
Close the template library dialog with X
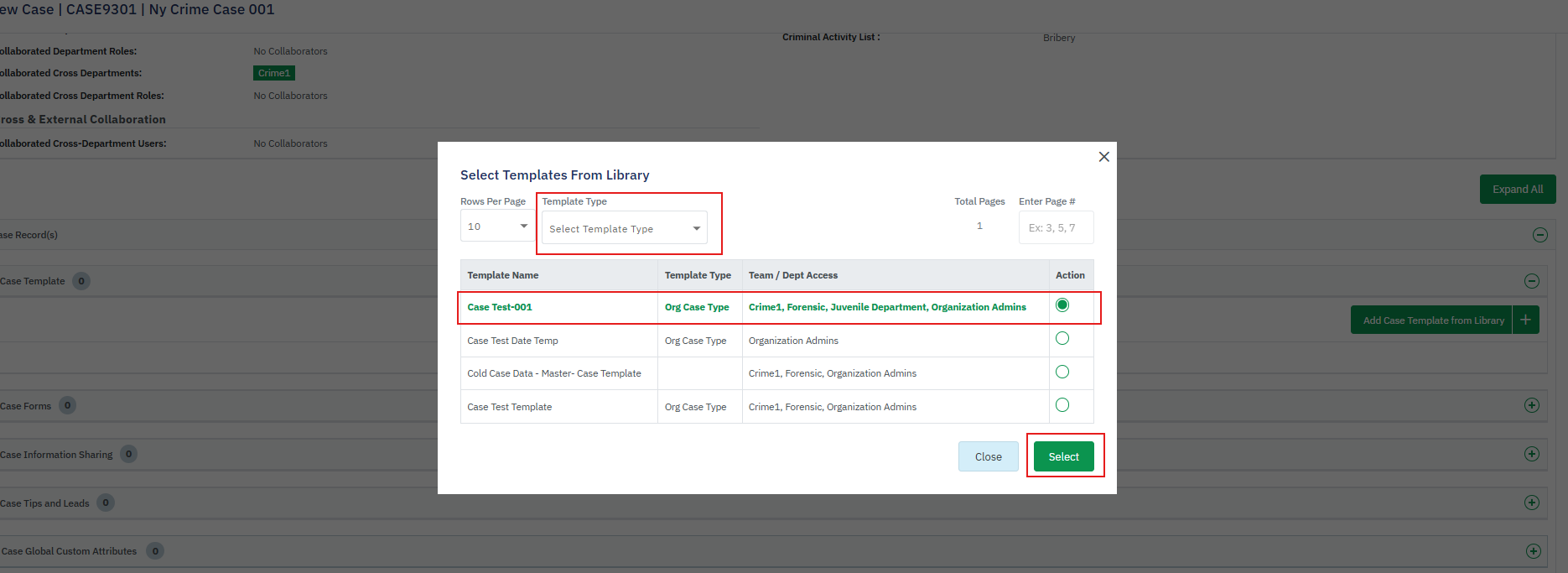[x=1103, y=157]
